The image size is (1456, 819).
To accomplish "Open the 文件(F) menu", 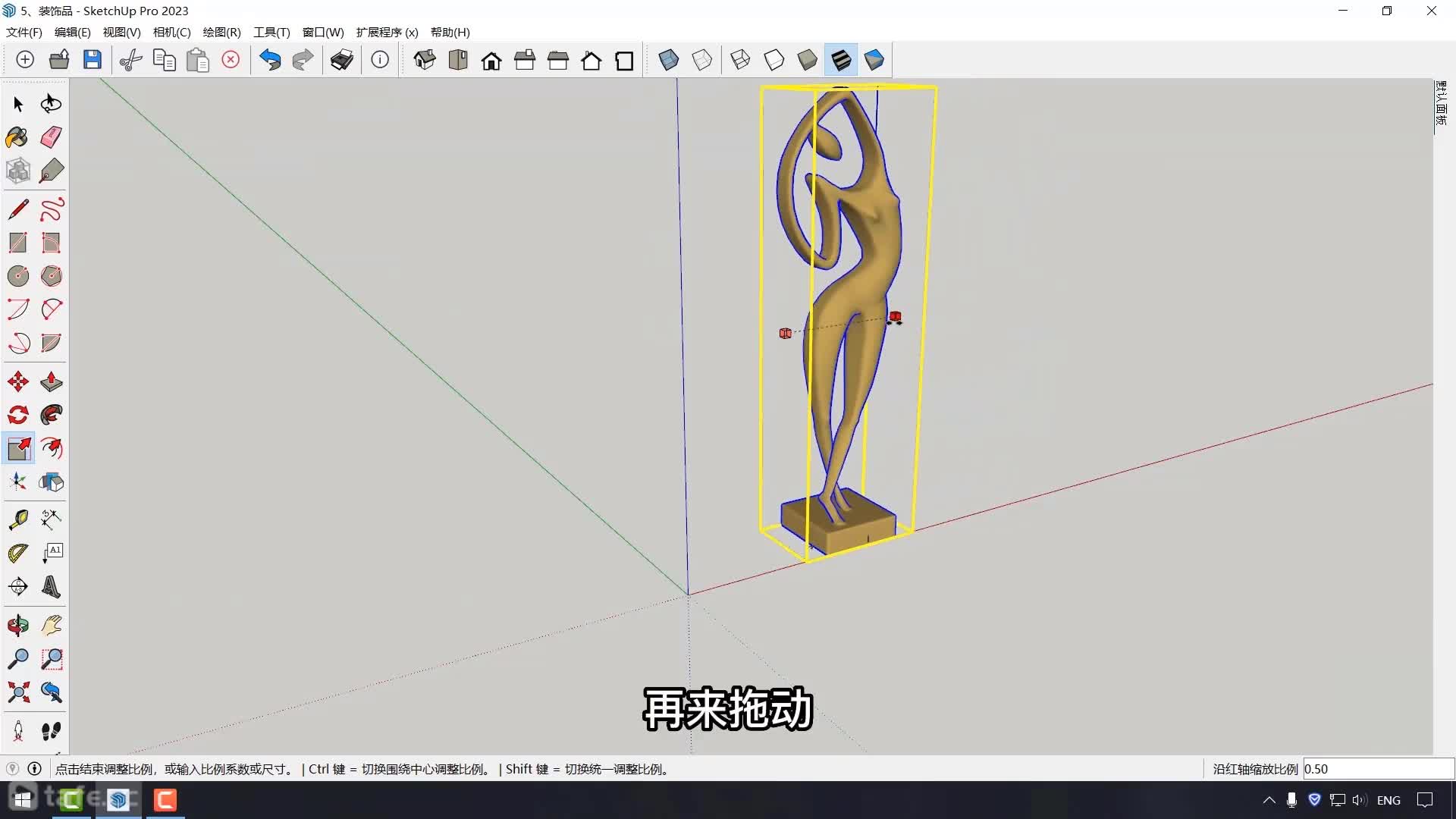I will (x=24, y=33).
